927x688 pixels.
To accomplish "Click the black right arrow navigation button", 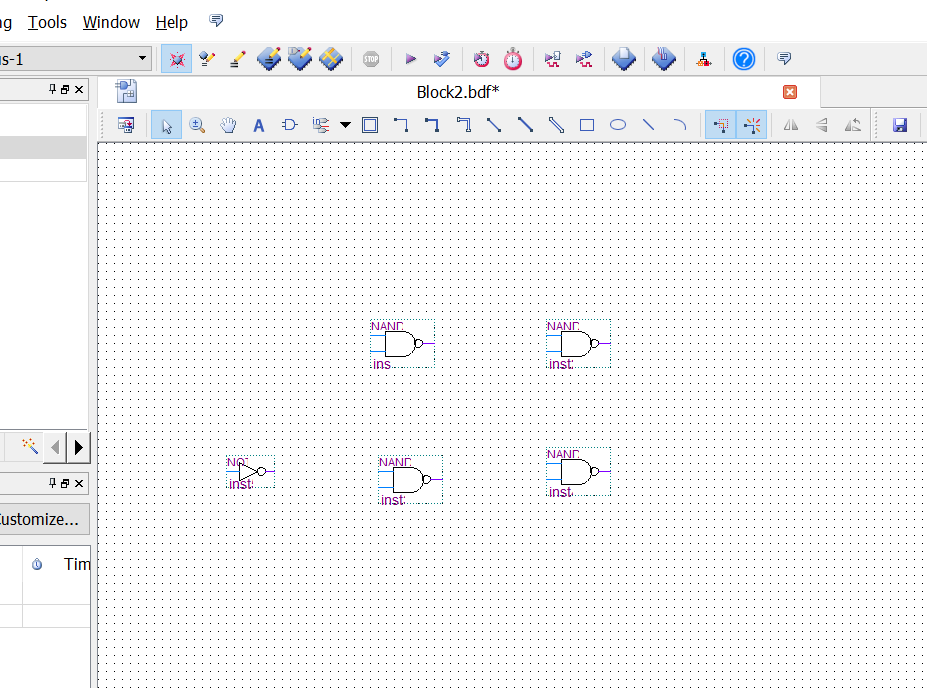I will [78, 447].
